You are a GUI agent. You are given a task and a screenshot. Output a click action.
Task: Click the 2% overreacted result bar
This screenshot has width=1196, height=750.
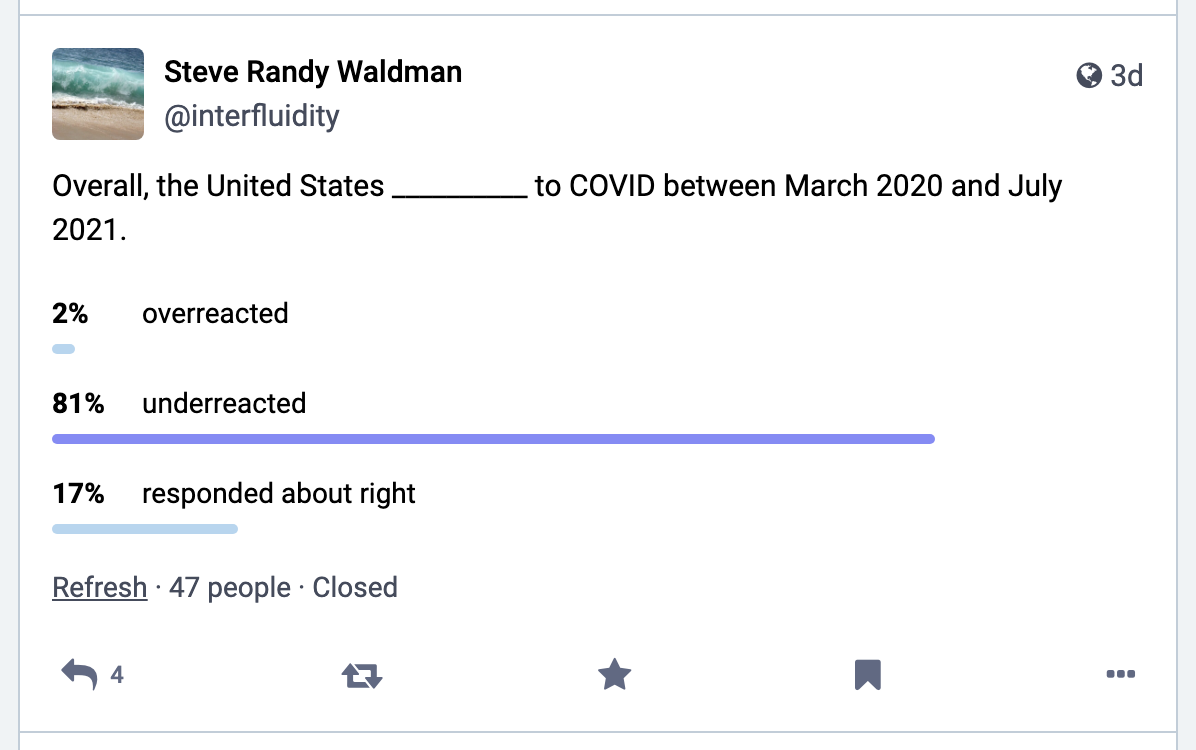63,349
